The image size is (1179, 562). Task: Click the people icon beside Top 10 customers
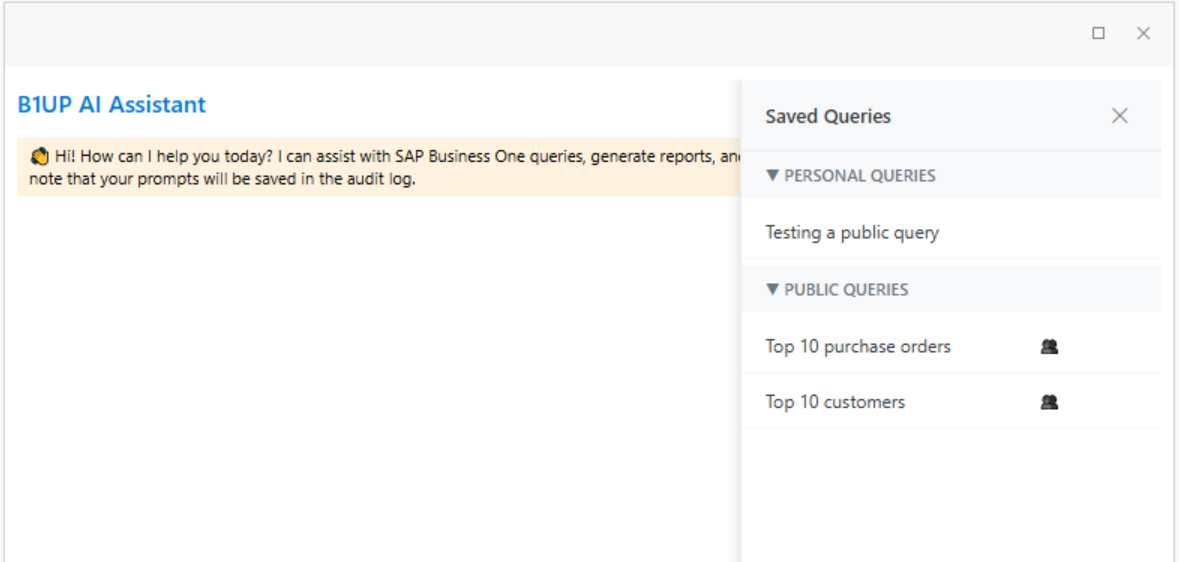pos(1049,402)
